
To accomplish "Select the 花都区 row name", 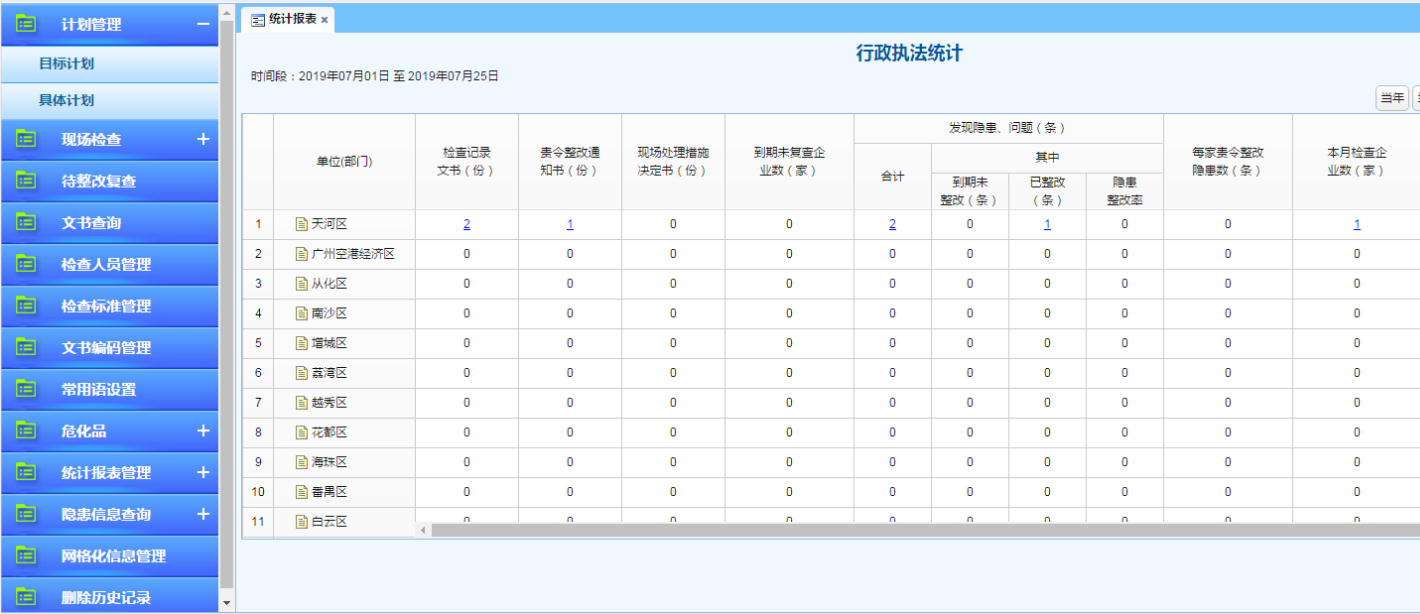I will coord(329,432).
